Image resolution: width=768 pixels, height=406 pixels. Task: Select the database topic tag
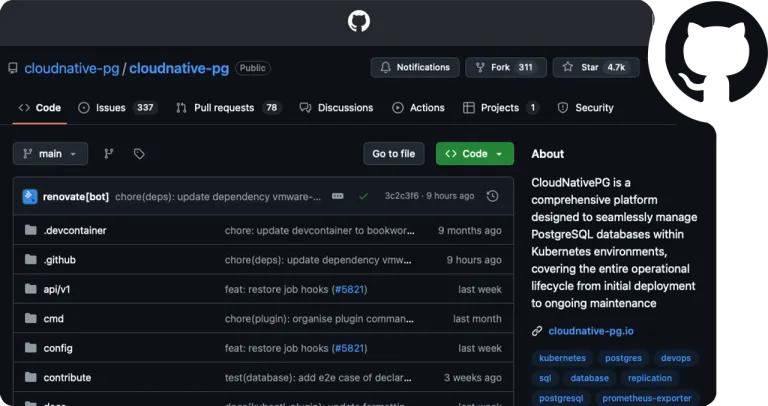589,378
